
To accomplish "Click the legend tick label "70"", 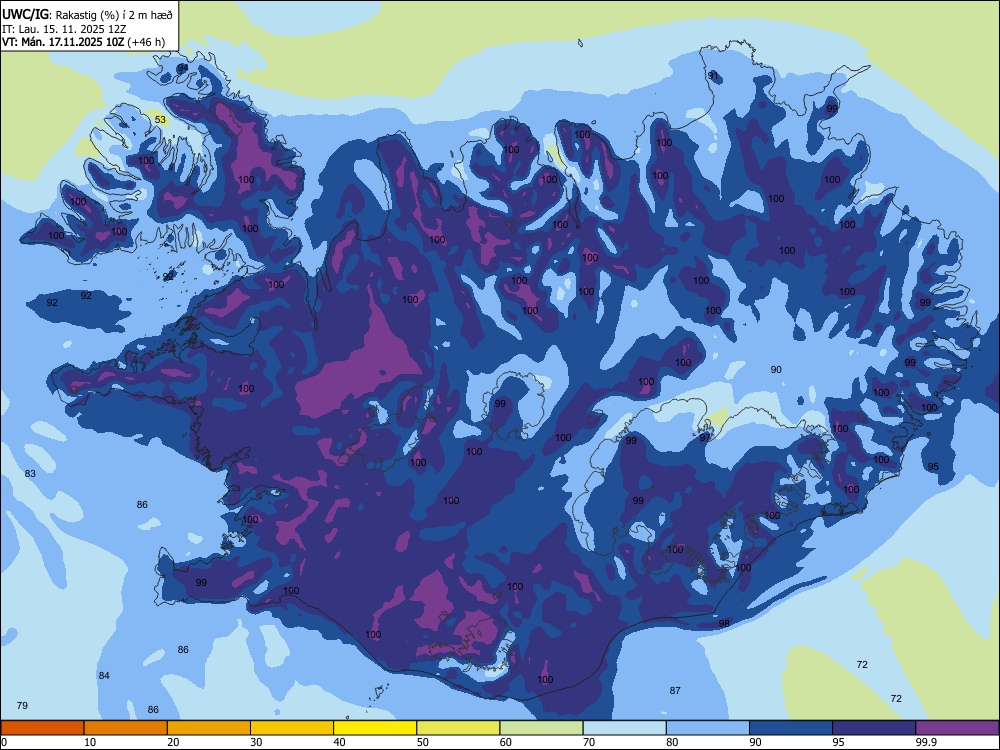I will 589,742.
